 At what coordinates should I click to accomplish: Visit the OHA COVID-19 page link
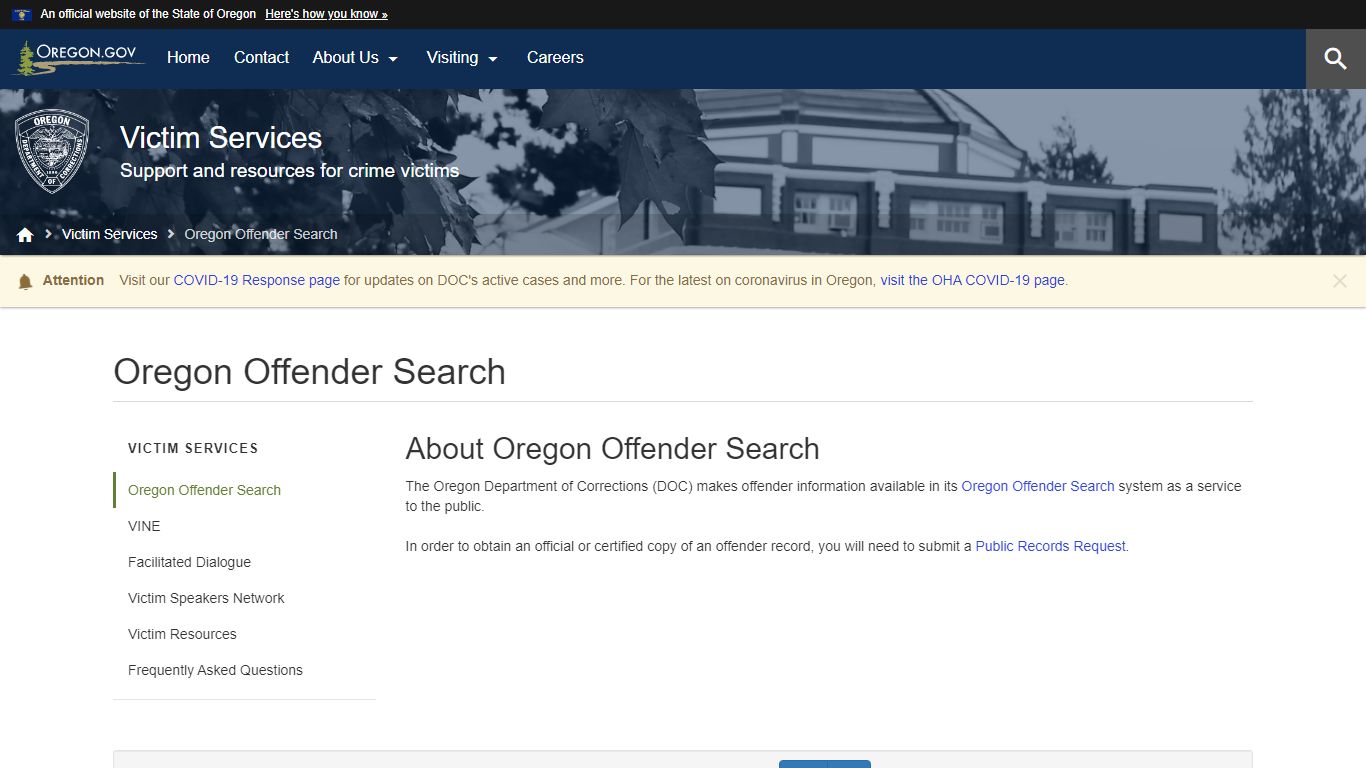pyautogui.click(x=971, y=280)
